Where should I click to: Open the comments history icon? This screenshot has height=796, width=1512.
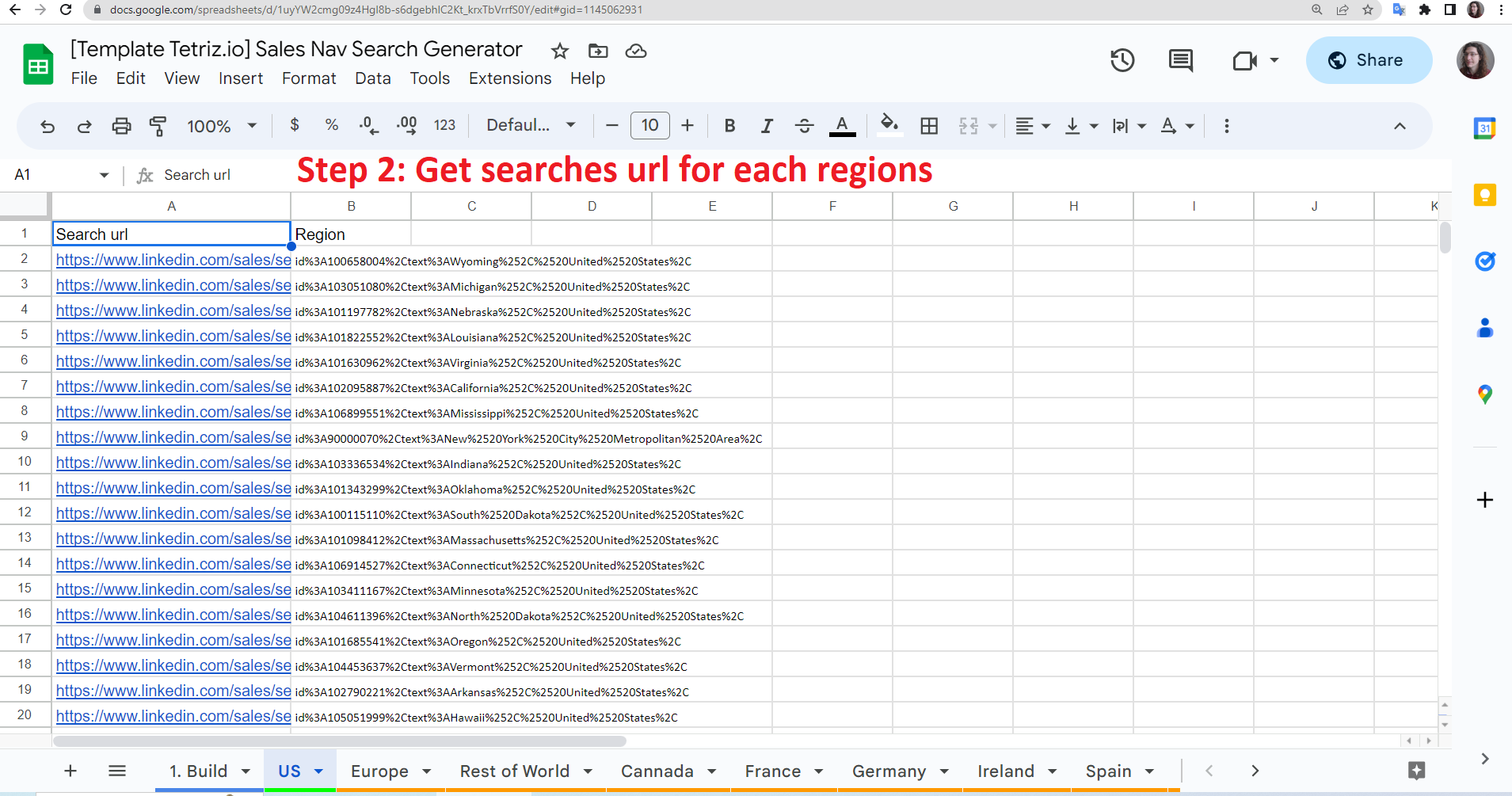coord(1181,60)
